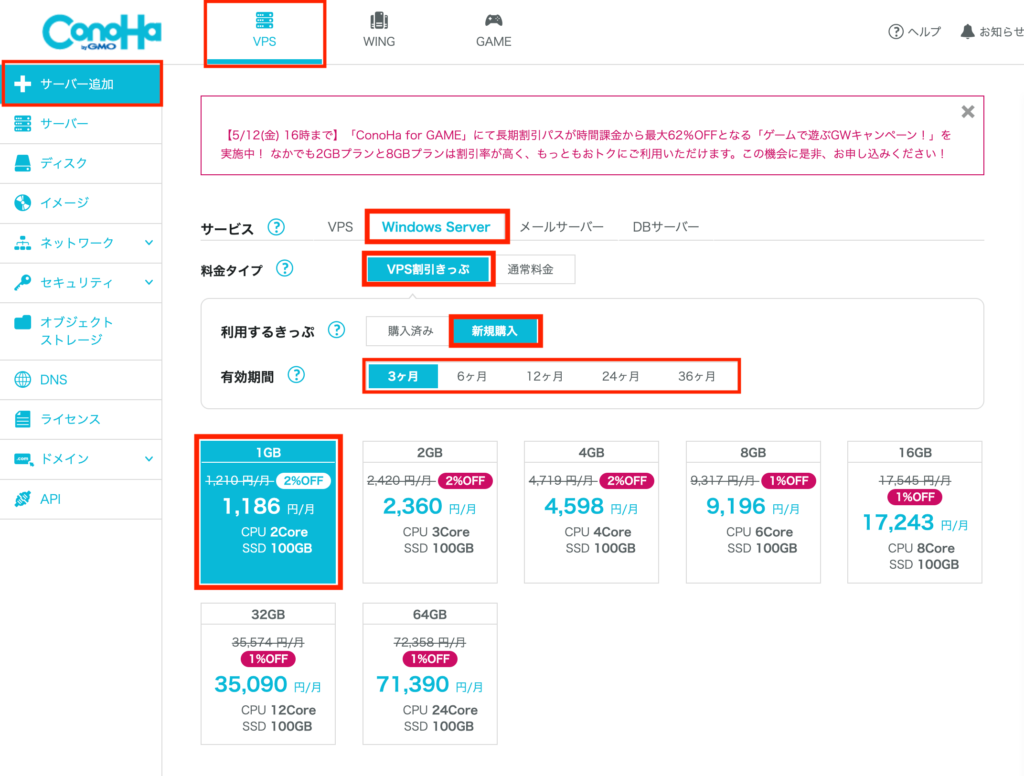Open サーバー in the sidebar
Screen dimensions: 1024x776
[x=81, y=123]
